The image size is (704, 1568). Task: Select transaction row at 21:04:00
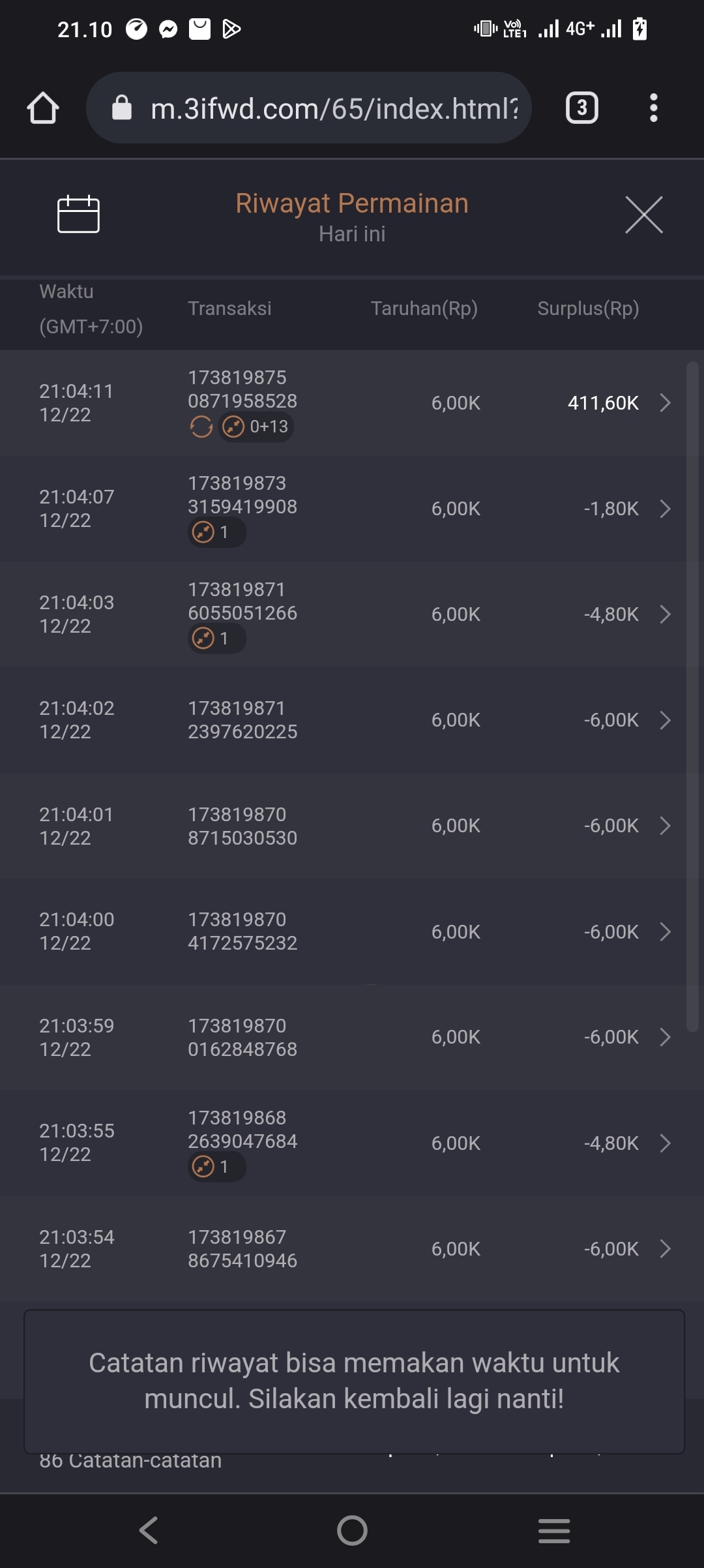pos(352,931)
